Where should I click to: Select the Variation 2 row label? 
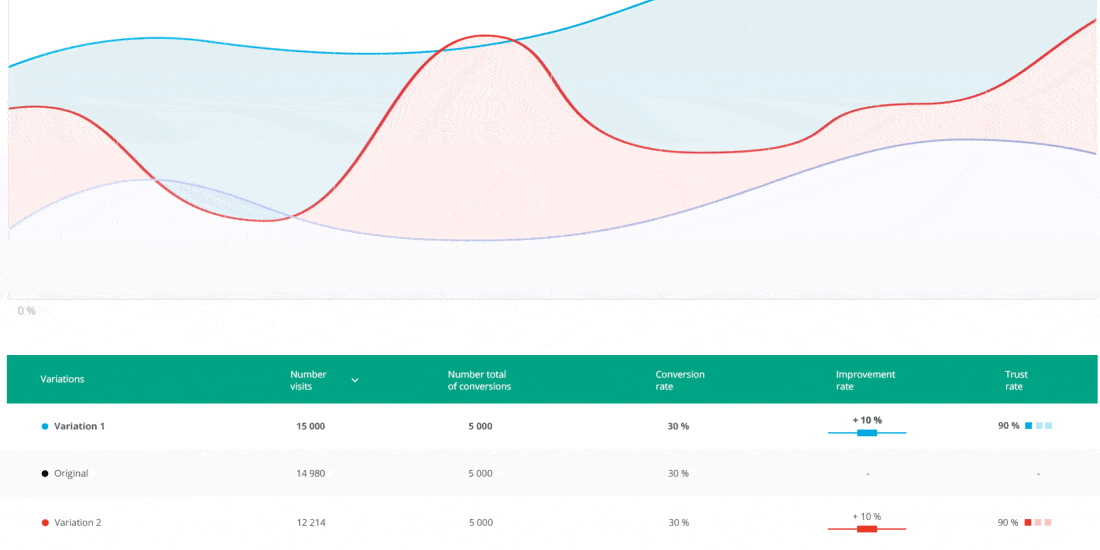78,523
